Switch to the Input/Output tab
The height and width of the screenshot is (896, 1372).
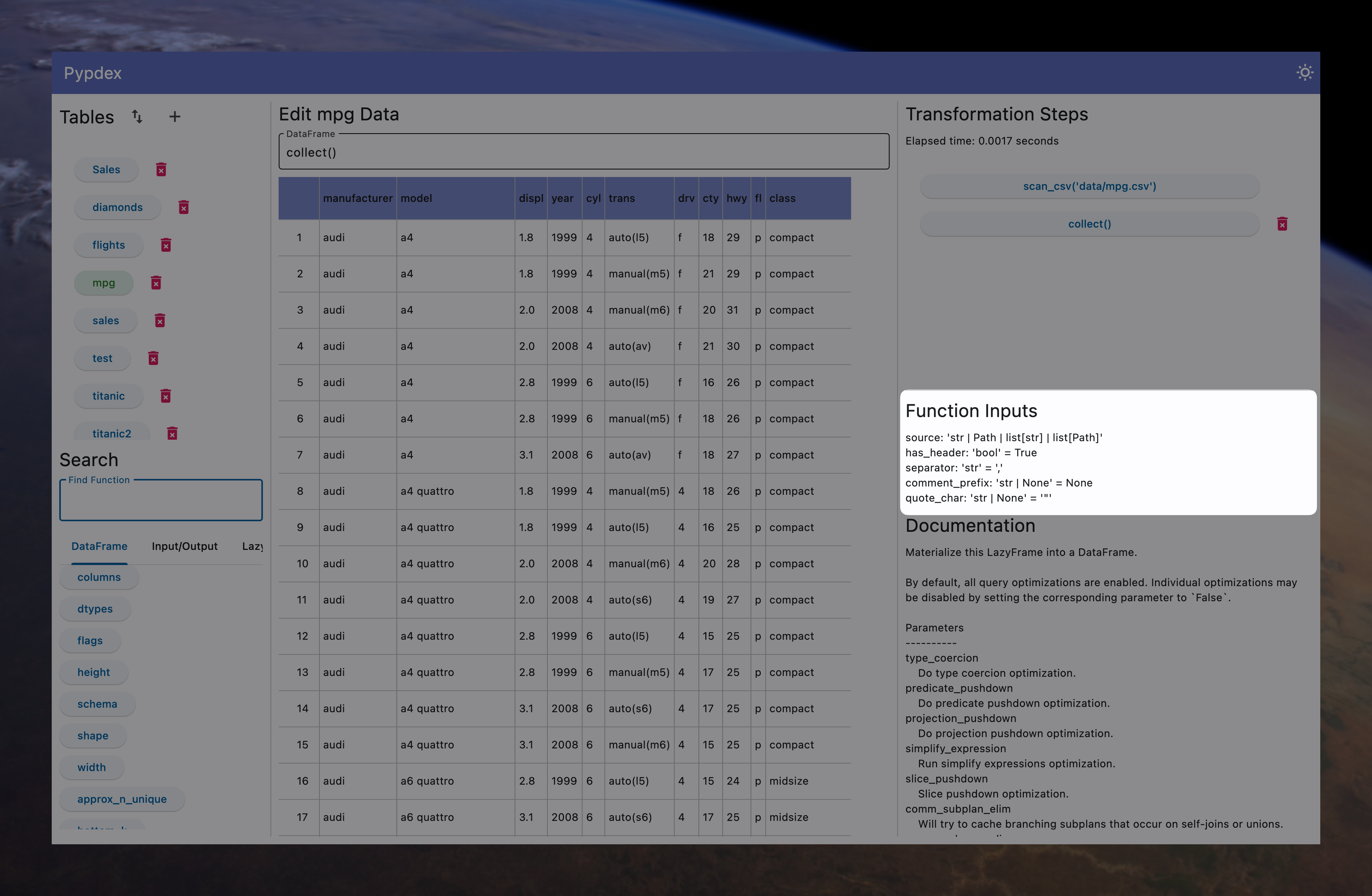click(x=185, y=546)
